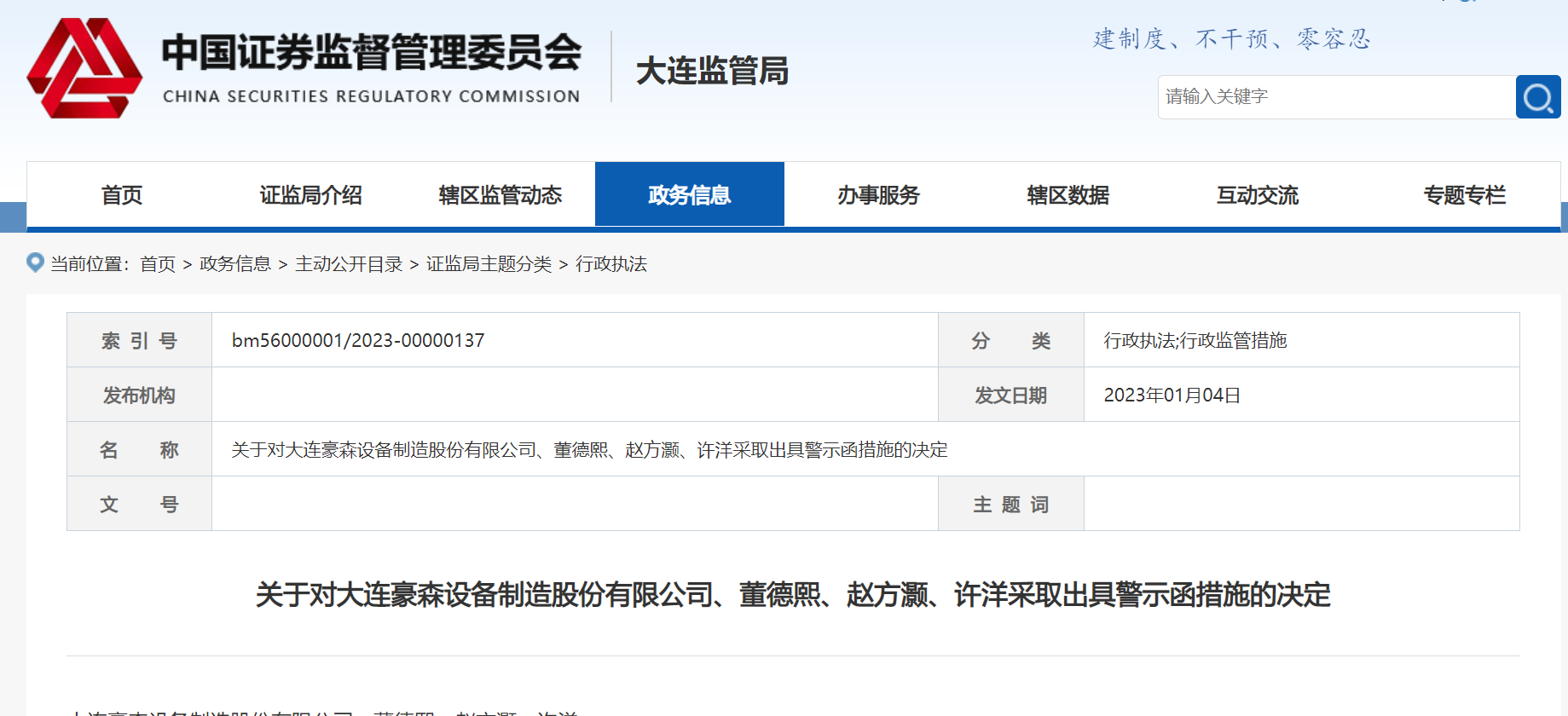The height and width of the screenshot is (716, 1568).
Task: Click the index number bm56000001/2023-00000137
Action: tap(358, 341)
